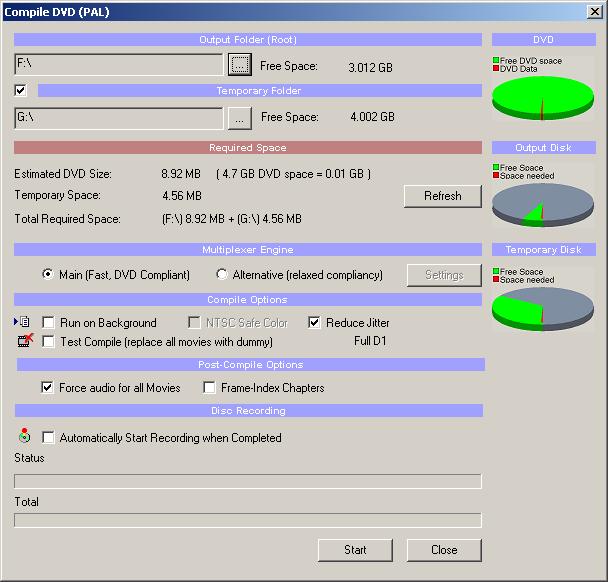Click the Run on Background icon
Screen dimensions: 608x582
coord(23,322)
